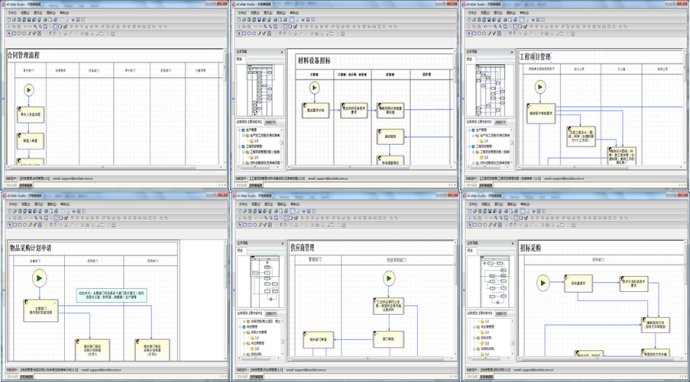Click the support email in 供应商管理 status bar
This screenshot has width=690, height=382.
pos(306,370)
